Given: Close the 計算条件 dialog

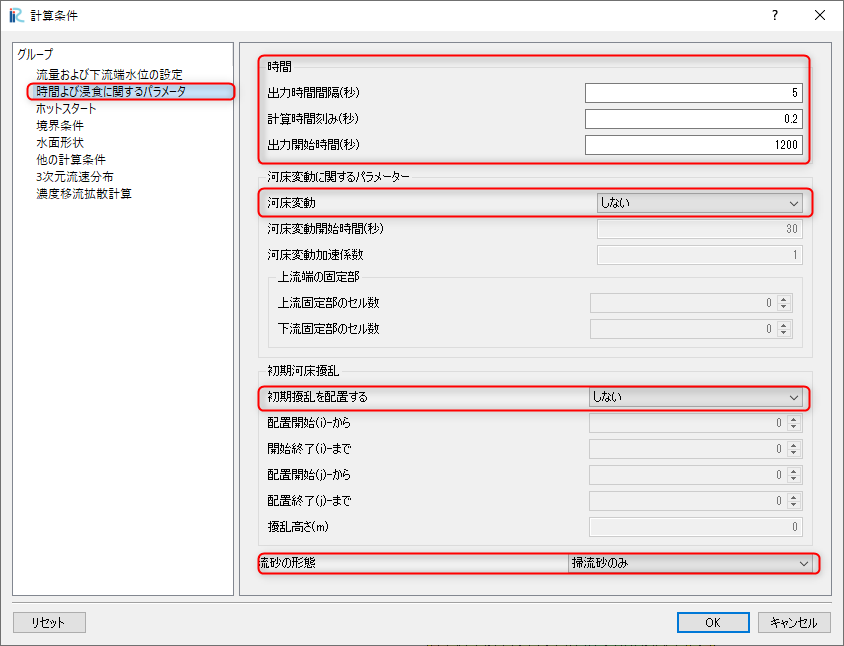Looking at the screenshot, I should click(x=819, y=15).
